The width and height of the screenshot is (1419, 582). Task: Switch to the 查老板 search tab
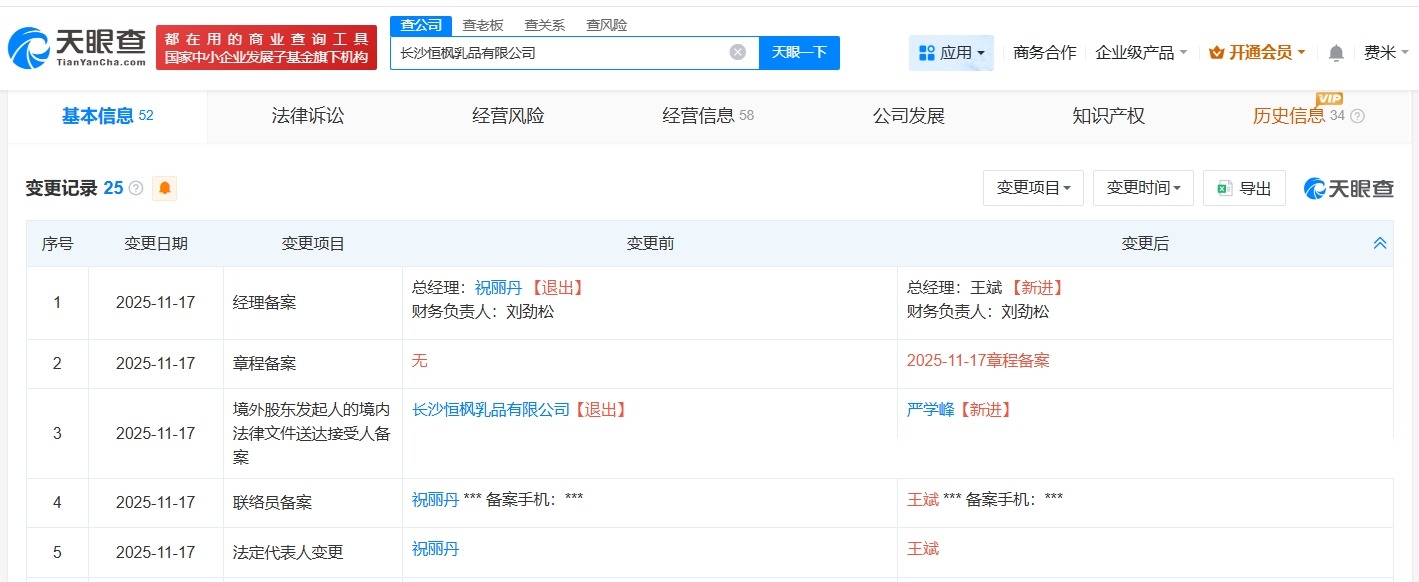pos(483,24)
